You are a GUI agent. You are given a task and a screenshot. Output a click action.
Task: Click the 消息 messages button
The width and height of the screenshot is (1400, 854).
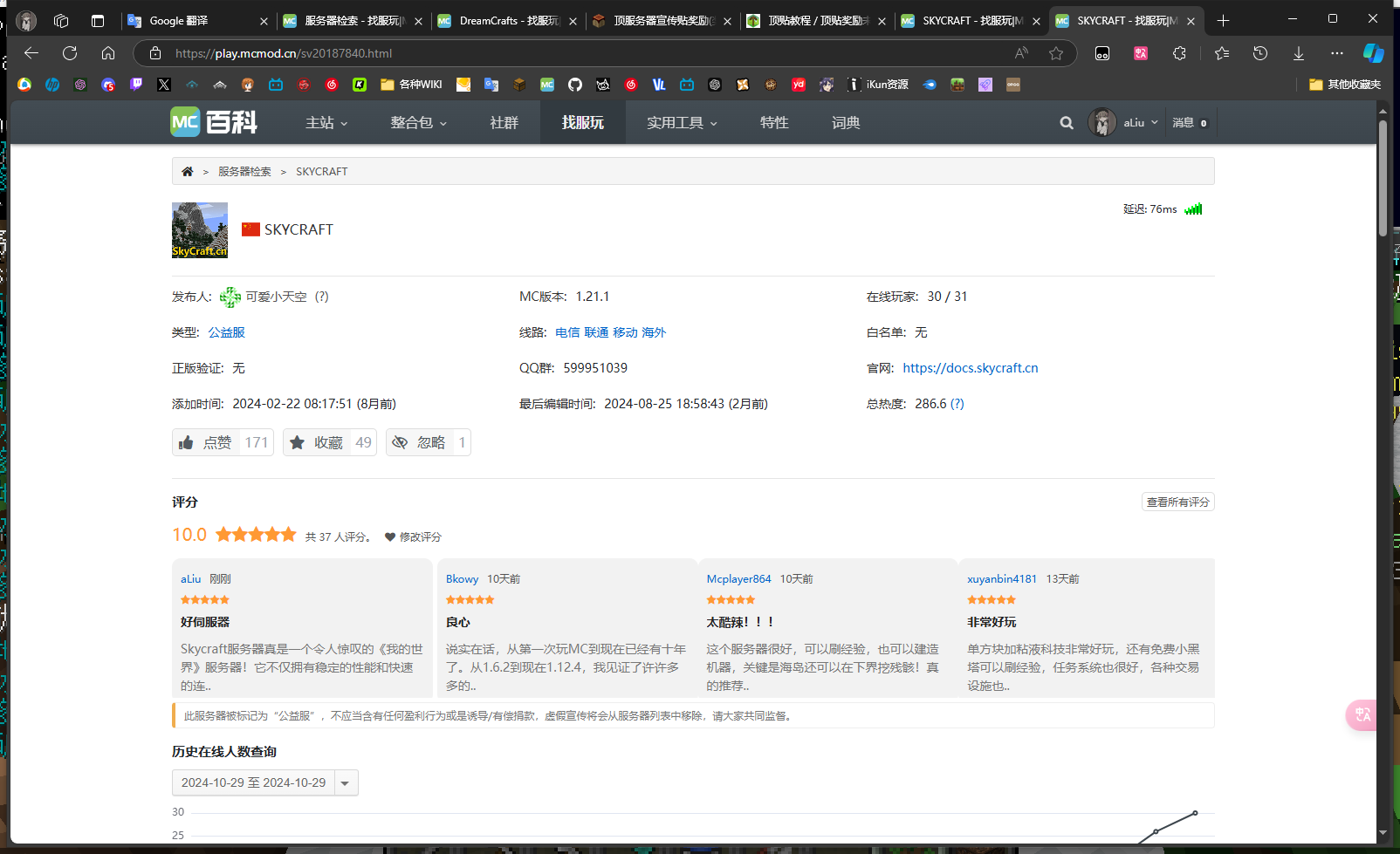(x=1190, y=123)
